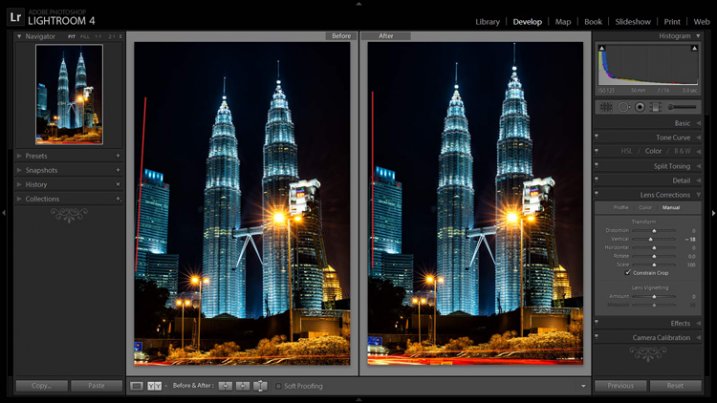Click the Reset button
Viewport: 717px width, 403px height.
pos(675,386)
